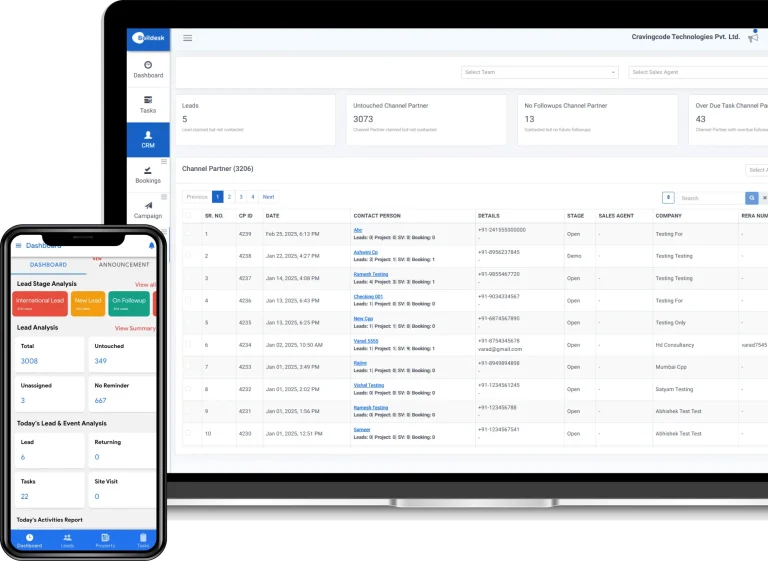Check the checkbox for row with CP ID 4239

pyautogui.click(x=188, y=234)
